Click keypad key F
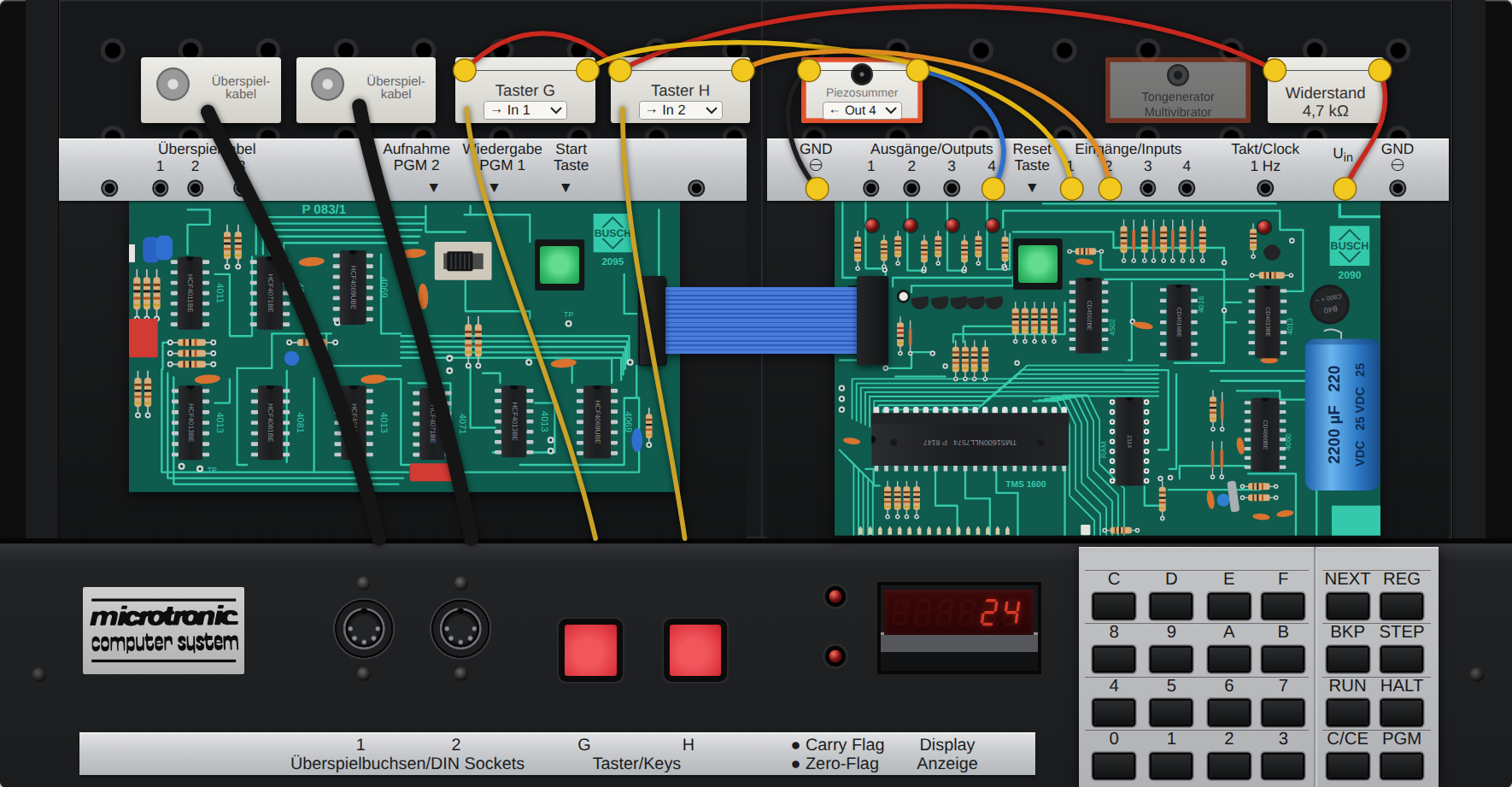1512x787 pixels. pos(1283,607)
